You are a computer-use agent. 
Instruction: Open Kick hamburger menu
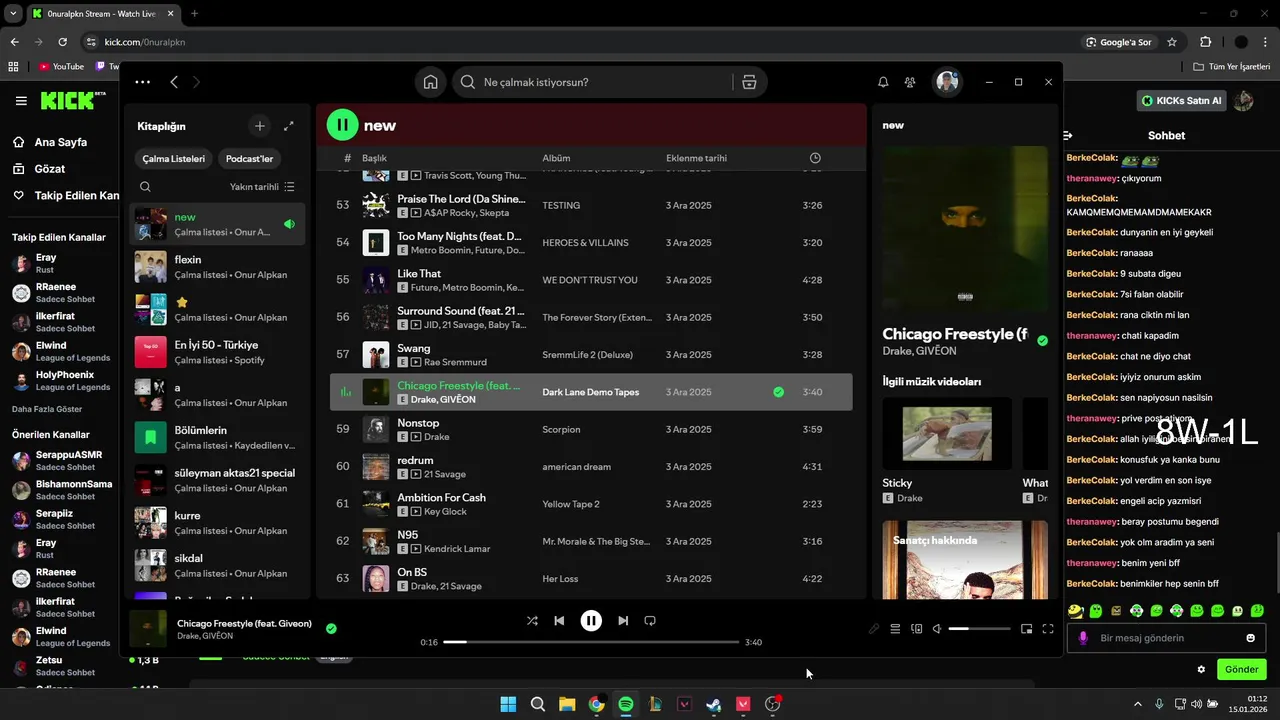21,101
